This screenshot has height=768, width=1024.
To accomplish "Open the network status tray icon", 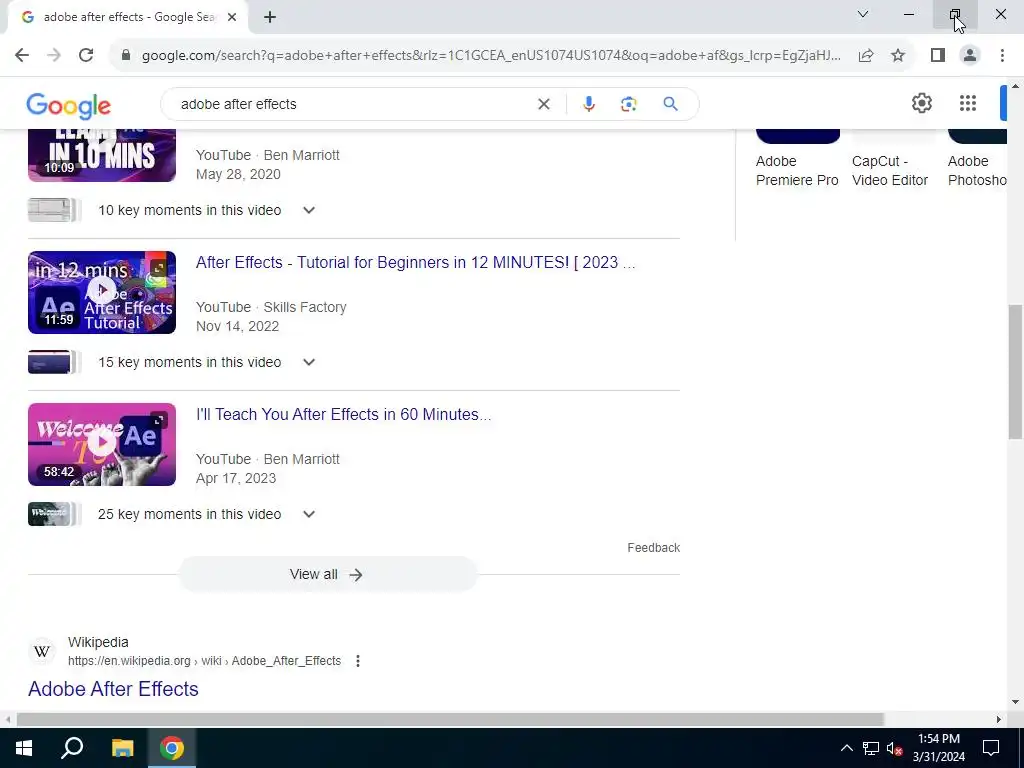I will click(871, 748).
